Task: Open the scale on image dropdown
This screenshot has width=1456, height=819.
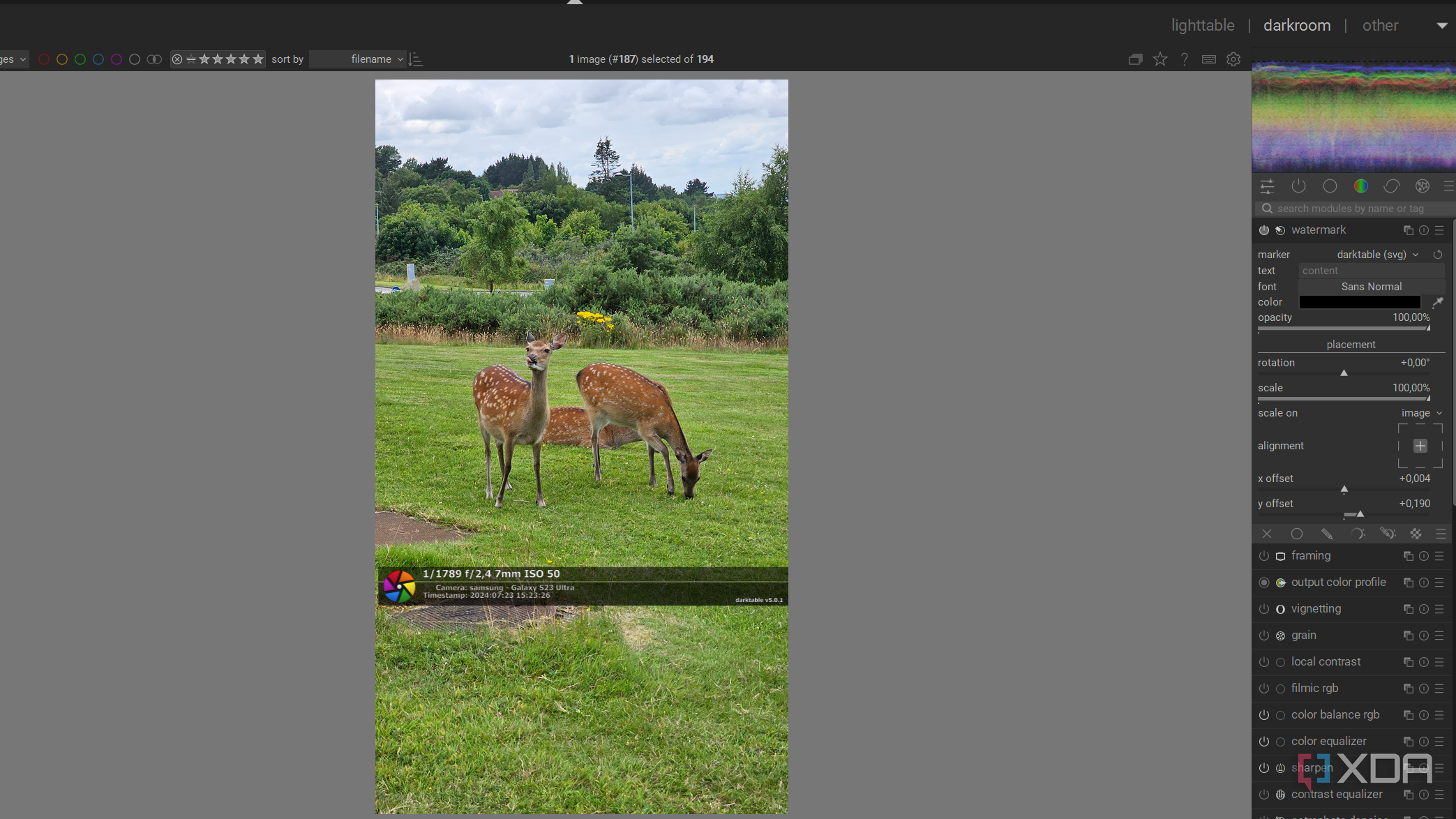Action: pyautogui.click(x=1421, y=413)
